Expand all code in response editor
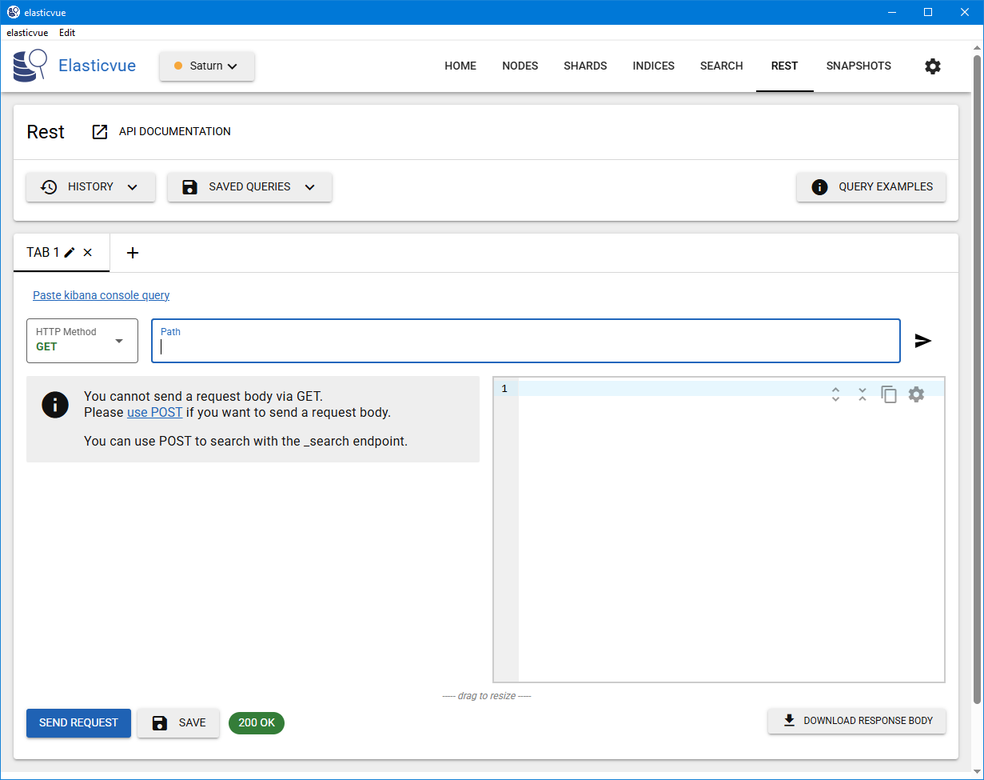 835,394
